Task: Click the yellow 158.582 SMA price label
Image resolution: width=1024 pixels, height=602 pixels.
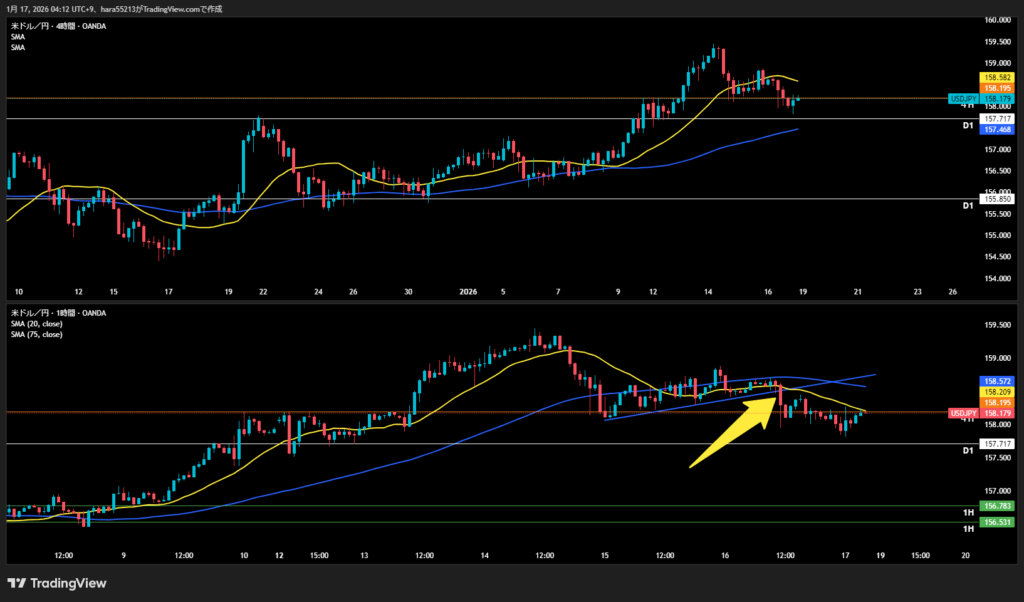Action: tap(997, 77)
